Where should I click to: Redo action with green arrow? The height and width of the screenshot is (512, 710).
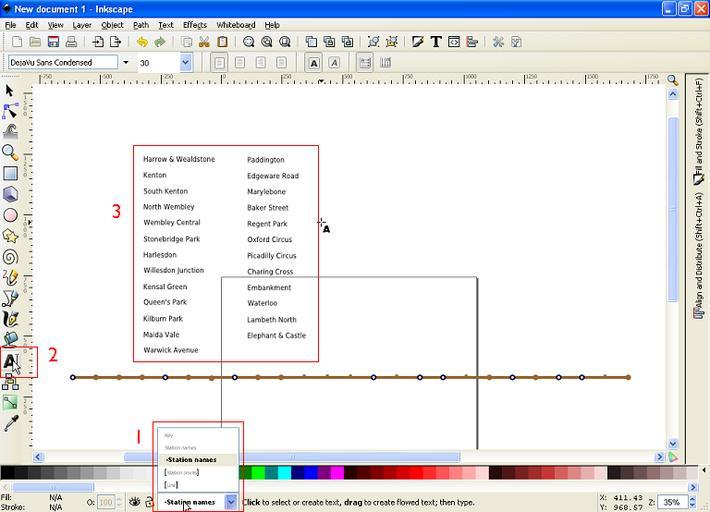pyautogui.click(x=160, y=42)
